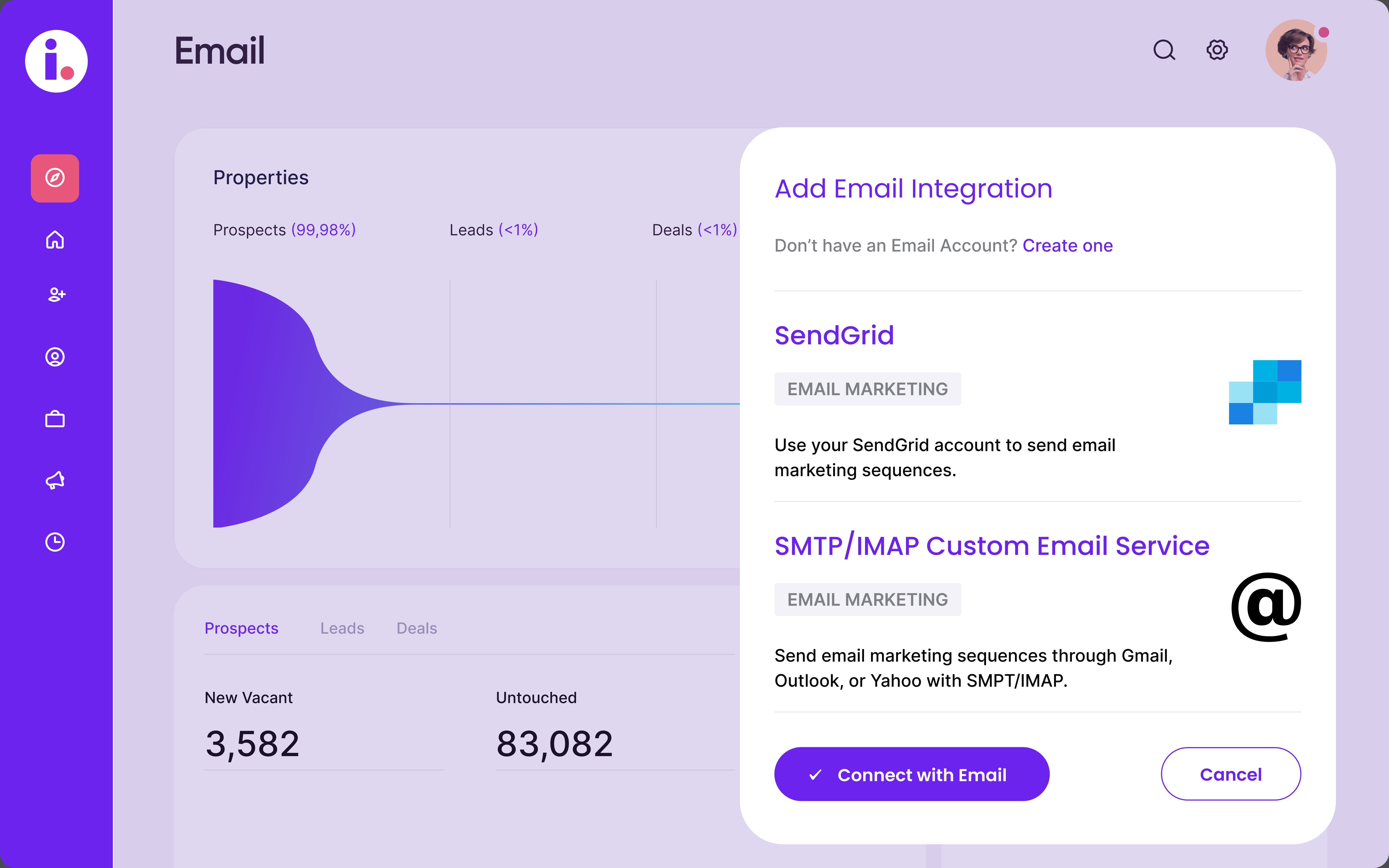
Task: Click the compass icon in sidebar
Action: (x=55, y=178)
